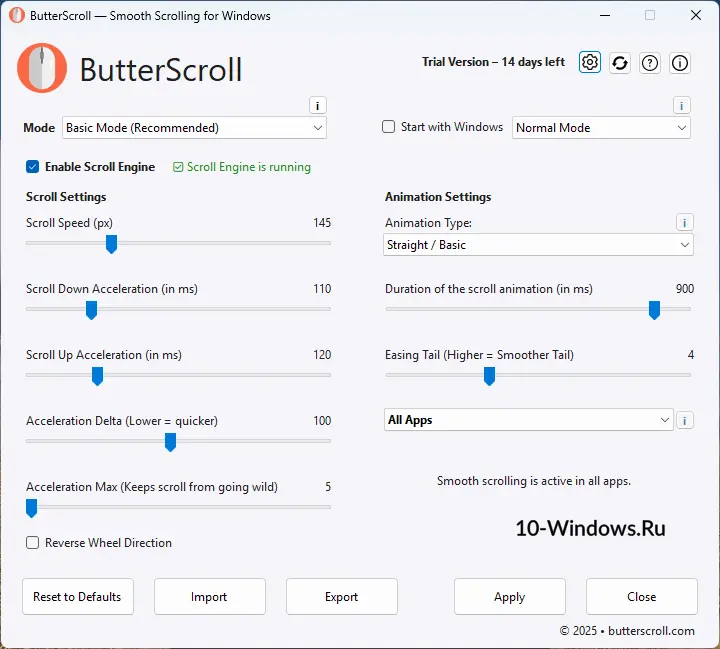Click the info icon above Normal Mode dropdown
720x649 pixels.
tap(681, 106)
